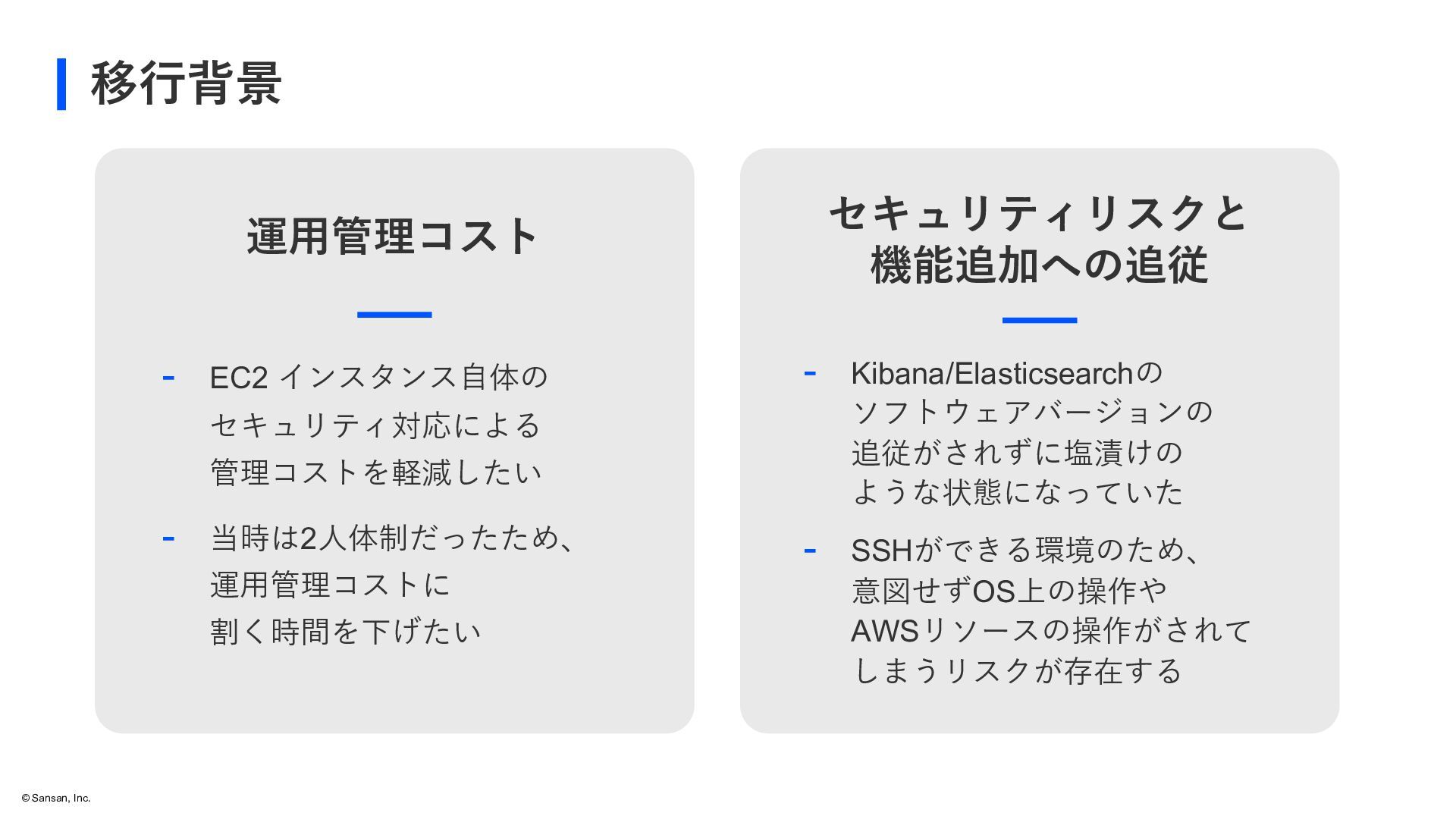This screenshot has height=819, width=1456.
Task: Click the line 割く時間を下げたい
Action: [346, 631]
